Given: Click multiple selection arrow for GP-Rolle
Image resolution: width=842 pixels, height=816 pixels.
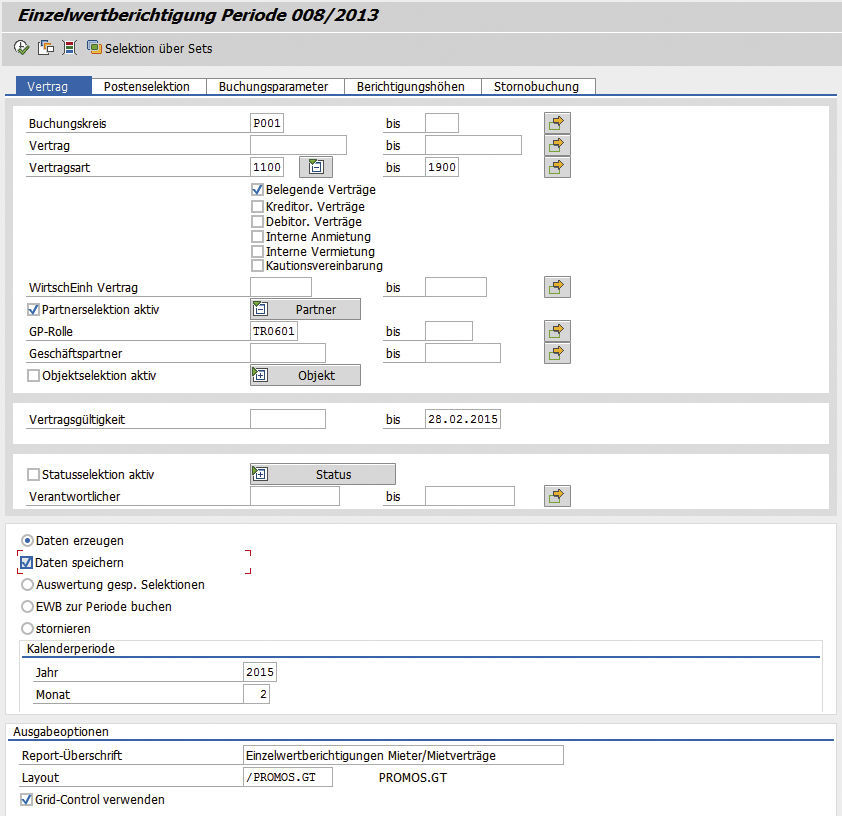Looking at the screenshot, I should coord(557,331).
